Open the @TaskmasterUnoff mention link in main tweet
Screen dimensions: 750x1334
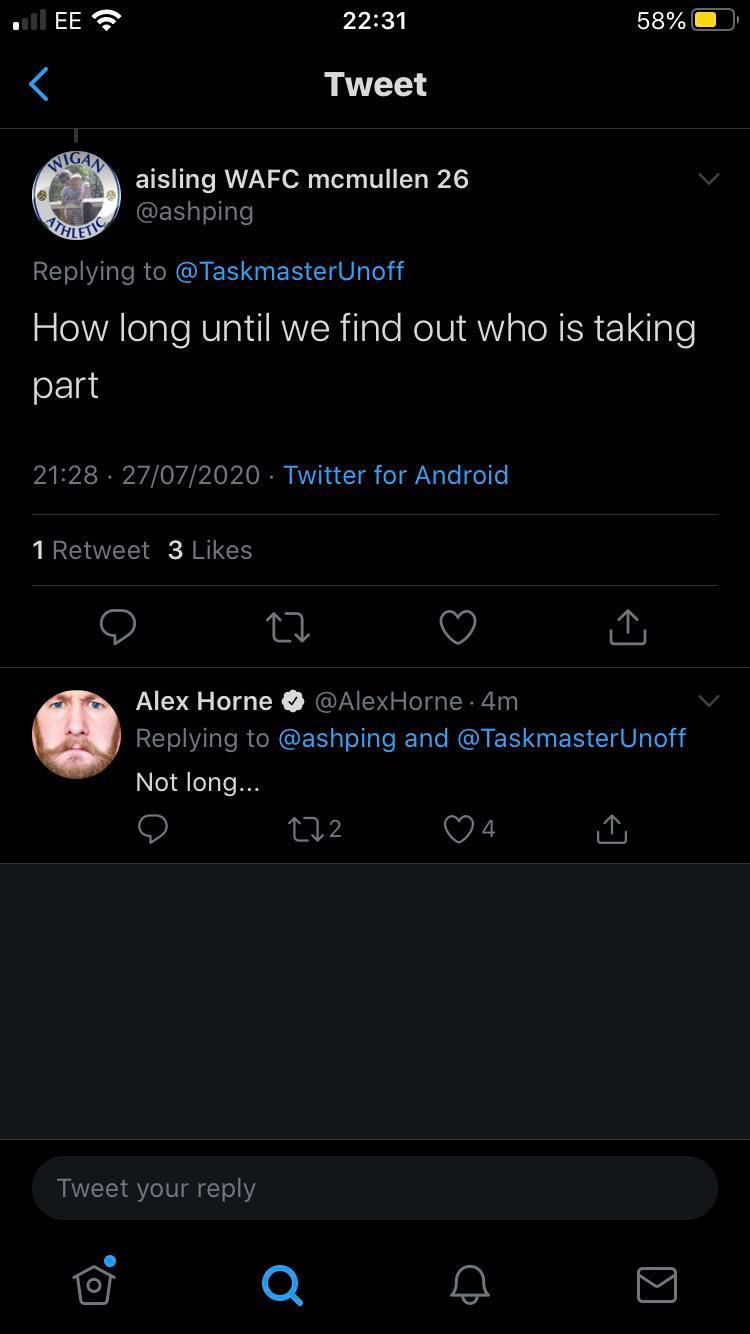tap(289, 271)
